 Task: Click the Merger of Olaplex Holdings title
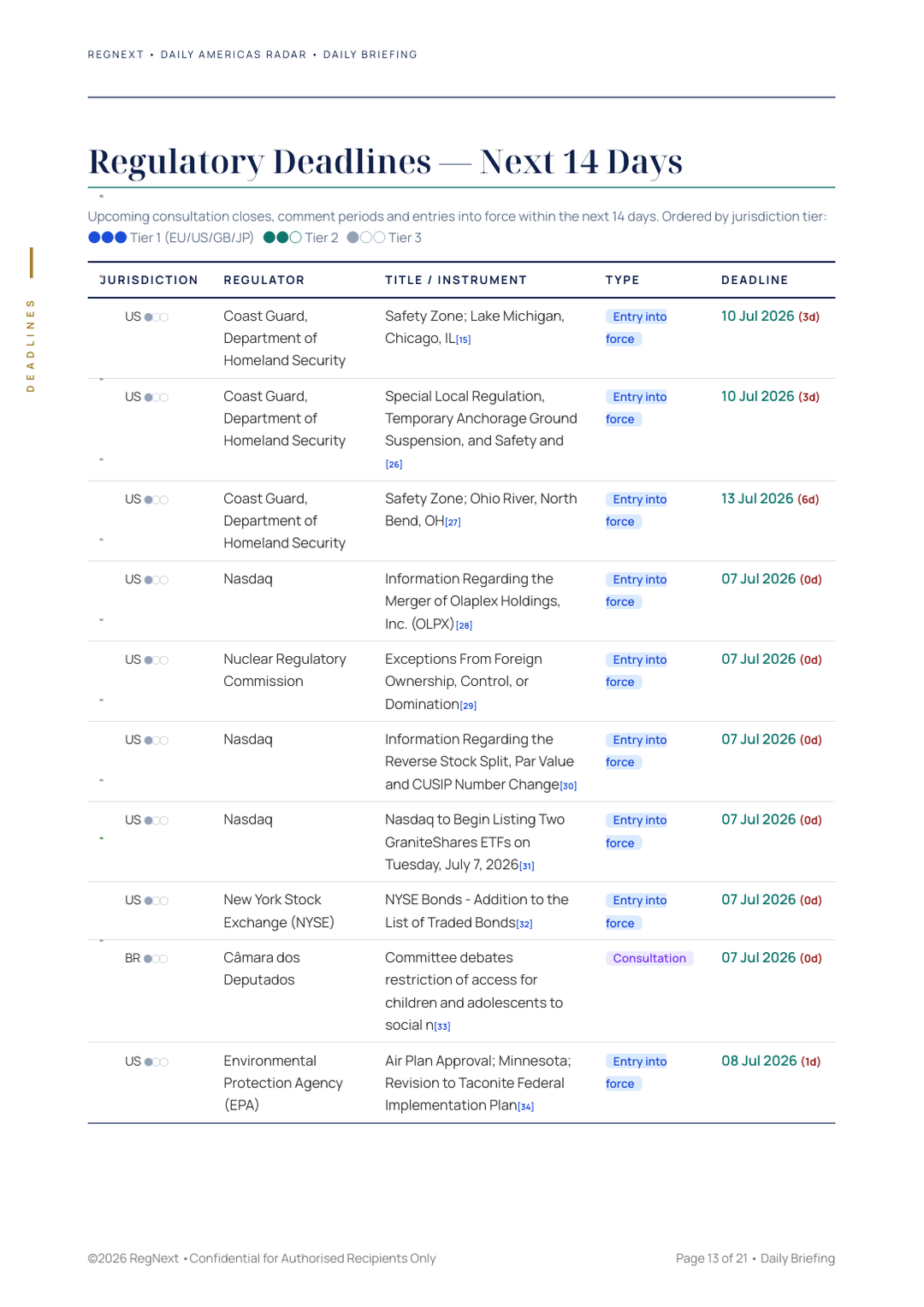pos(472,601)
